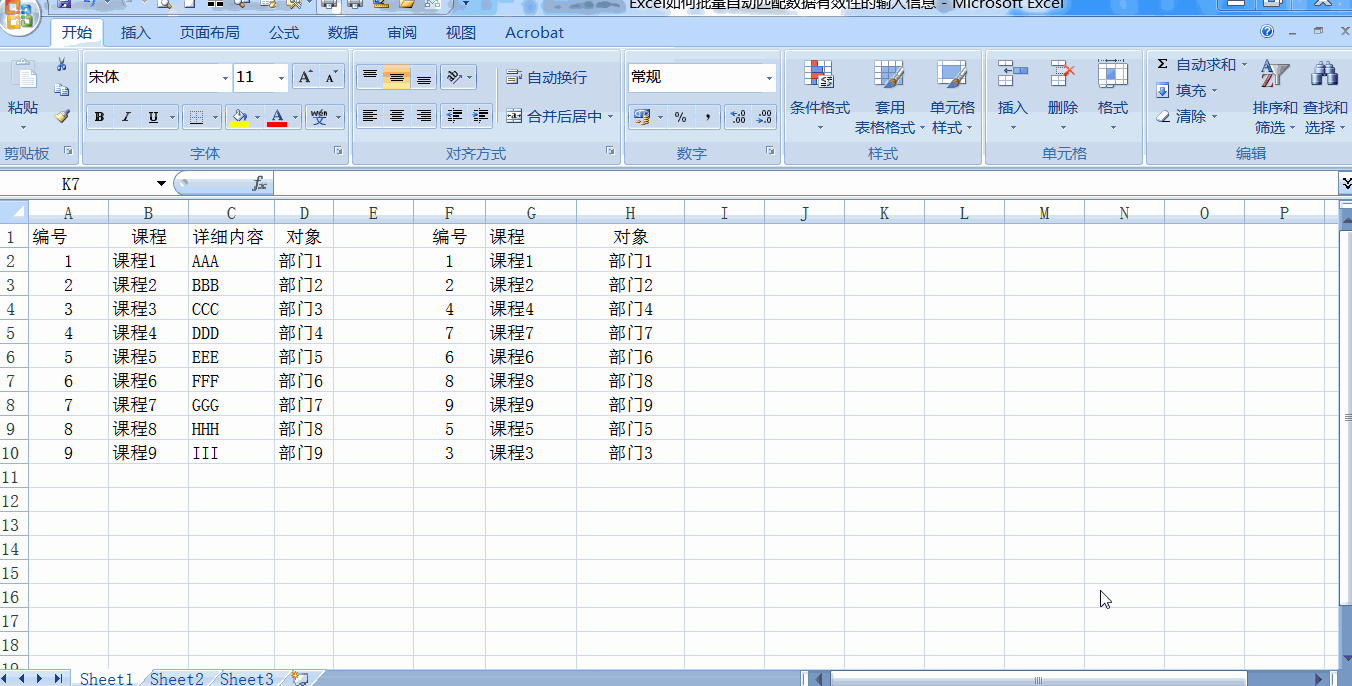Switch to the 视图 ribbon tab

pyautogui.click(x=461, y=33)
